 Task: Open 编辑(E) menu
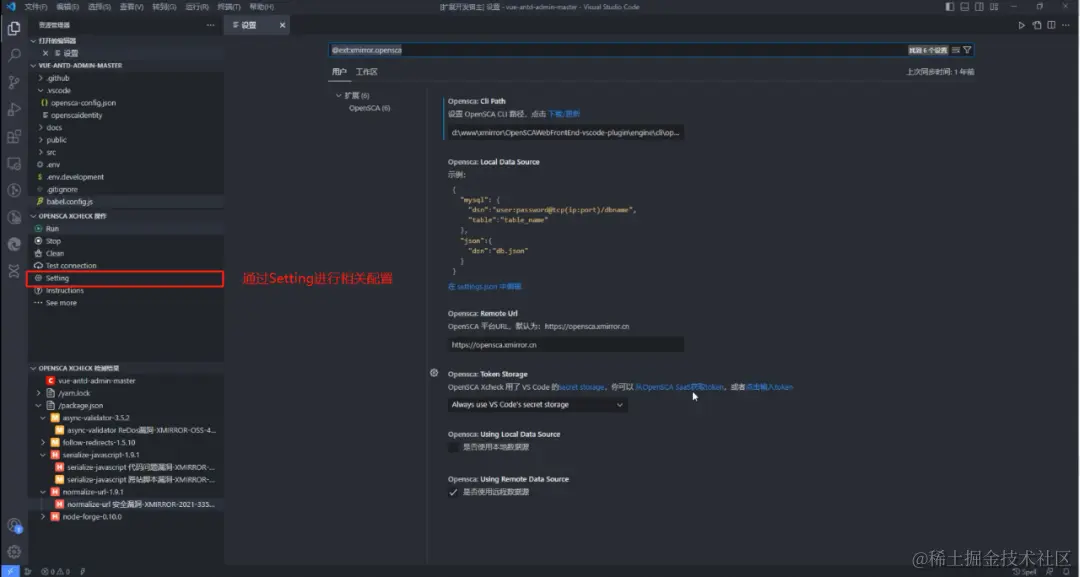pyautogui.click(x=67, y=7)
